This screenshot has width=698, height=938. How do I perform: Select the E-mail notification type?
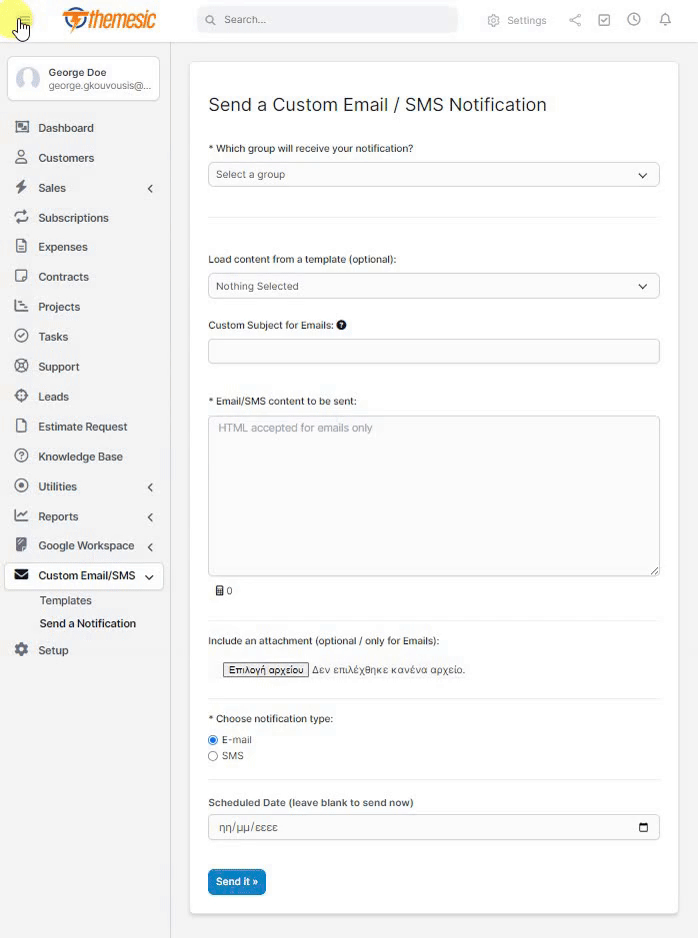tap(213, 740)
